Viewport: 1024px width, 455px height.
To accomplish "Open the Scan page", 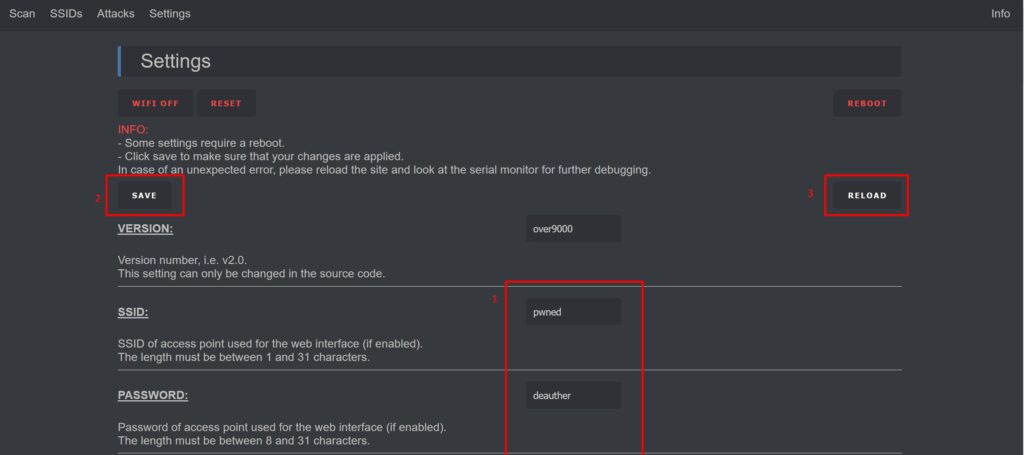I will (x=22, y=14).
